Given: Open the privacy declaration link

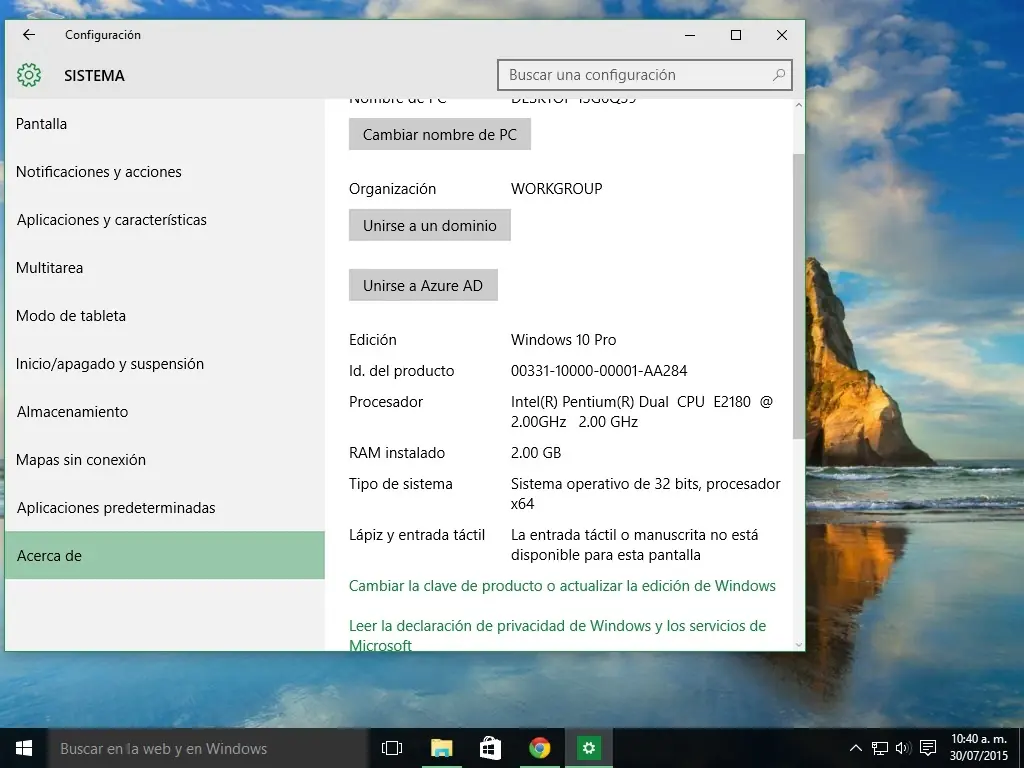Looking at the screenshot, I should click(557, 635).
